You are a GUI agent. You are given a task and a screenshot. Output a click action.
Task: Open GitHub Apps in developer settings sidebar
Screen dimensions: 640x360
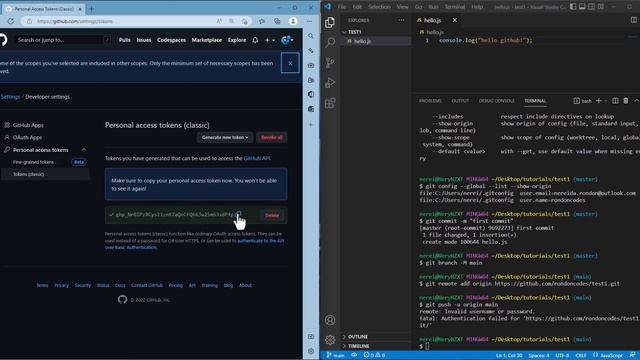coord(28,125)
